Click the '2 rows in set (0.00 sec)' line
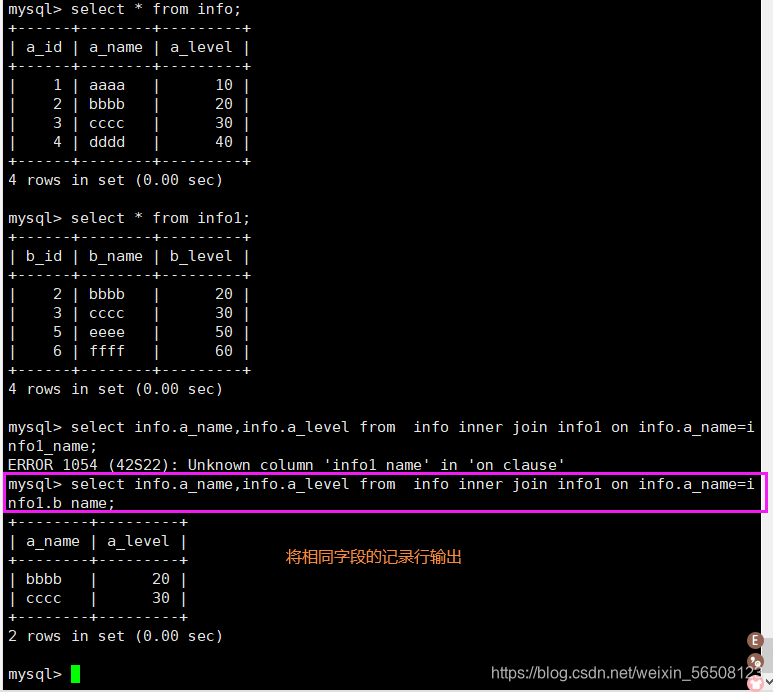This screenshot has height=692, width=773. click(115, 636)
